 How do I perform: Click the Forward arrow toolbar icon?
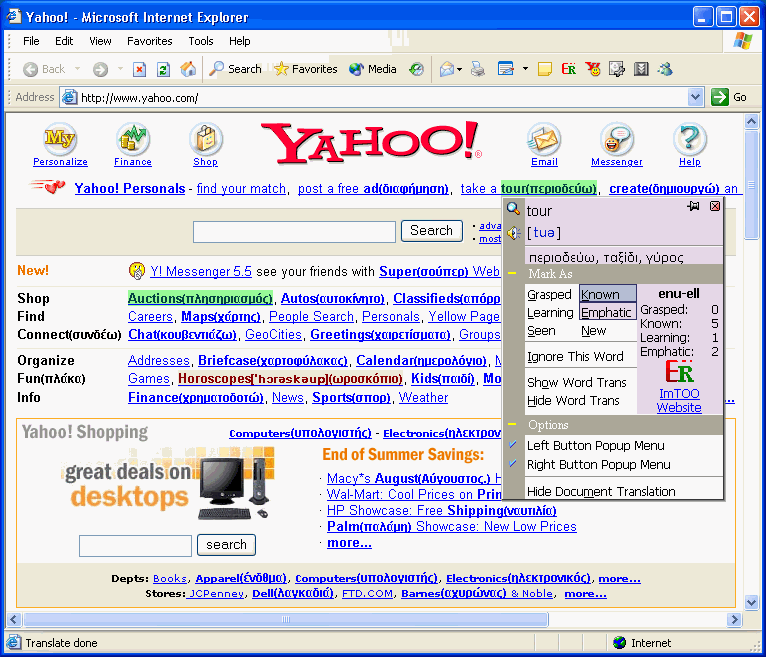[100, 69]
